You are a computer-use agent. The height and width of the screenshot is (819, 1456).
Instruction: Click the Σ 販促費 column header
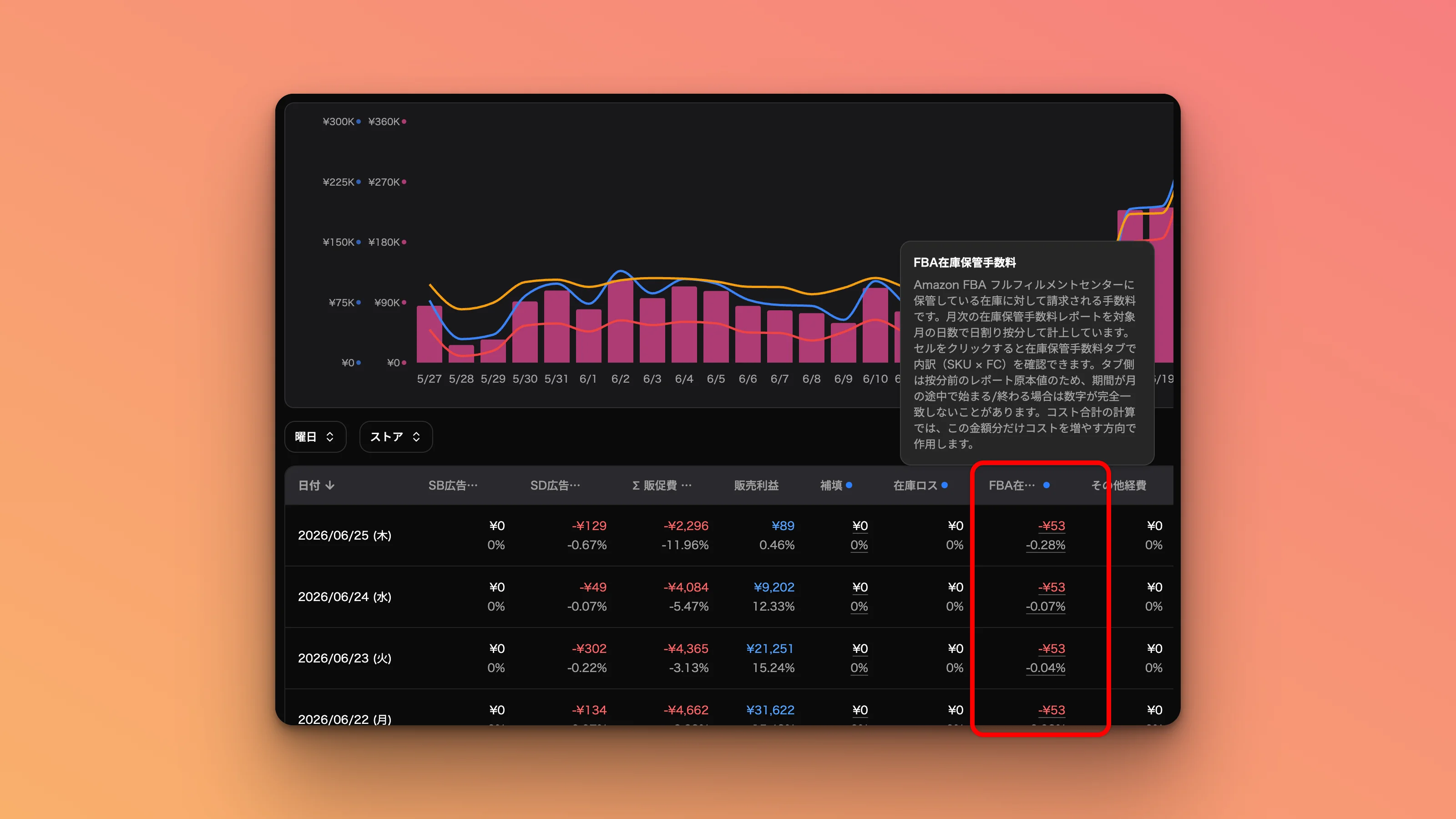(x=661, y=485)
